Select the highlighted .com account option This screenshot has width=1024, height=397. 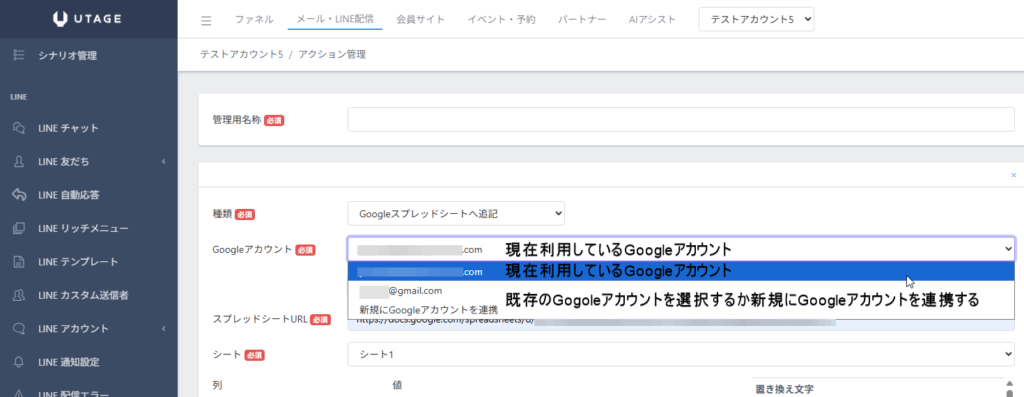click(x=681, y=271)
